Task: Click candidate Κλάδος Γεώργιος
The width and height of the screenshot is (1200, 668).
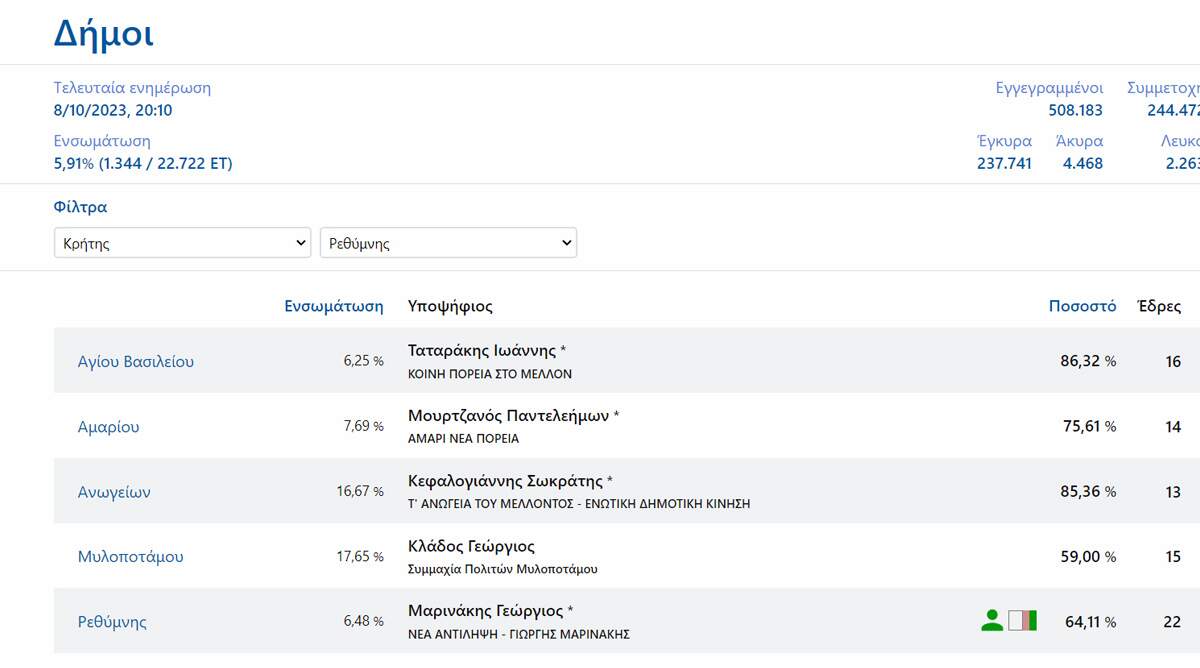Action: (471, 546)
